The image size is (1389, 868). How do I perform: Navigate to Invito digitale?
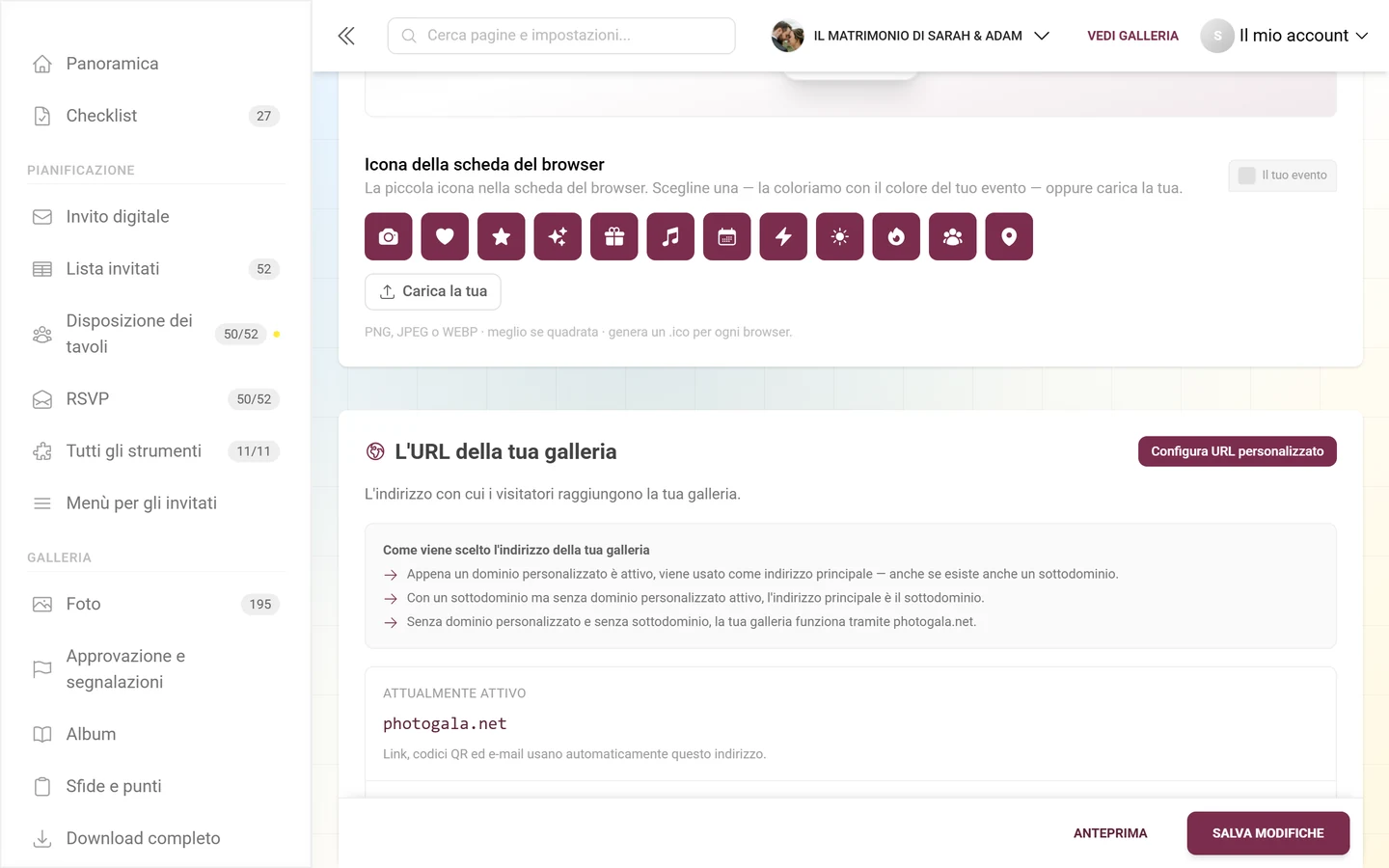[x=154, y=217]
